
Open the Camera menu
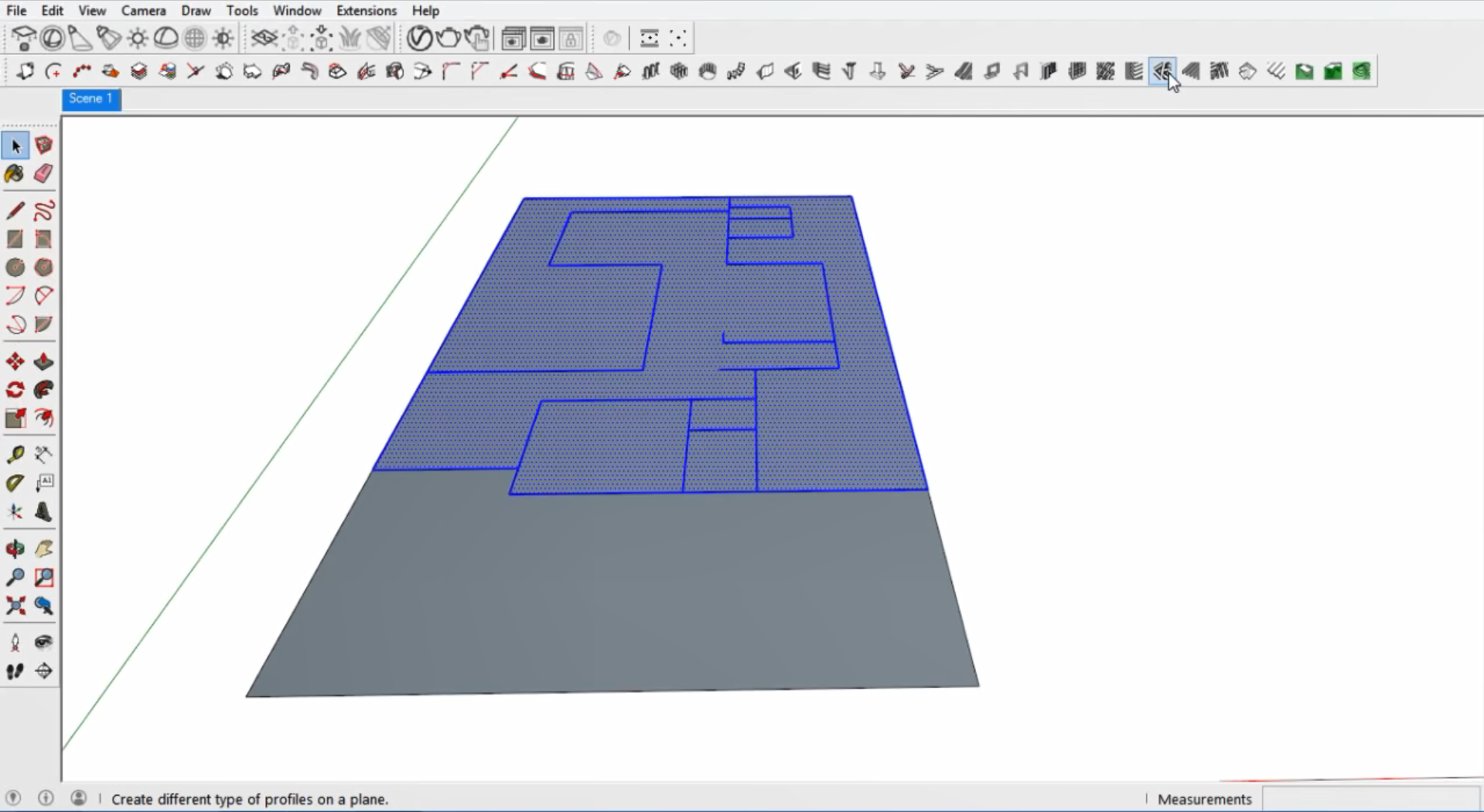coord(144,10)
